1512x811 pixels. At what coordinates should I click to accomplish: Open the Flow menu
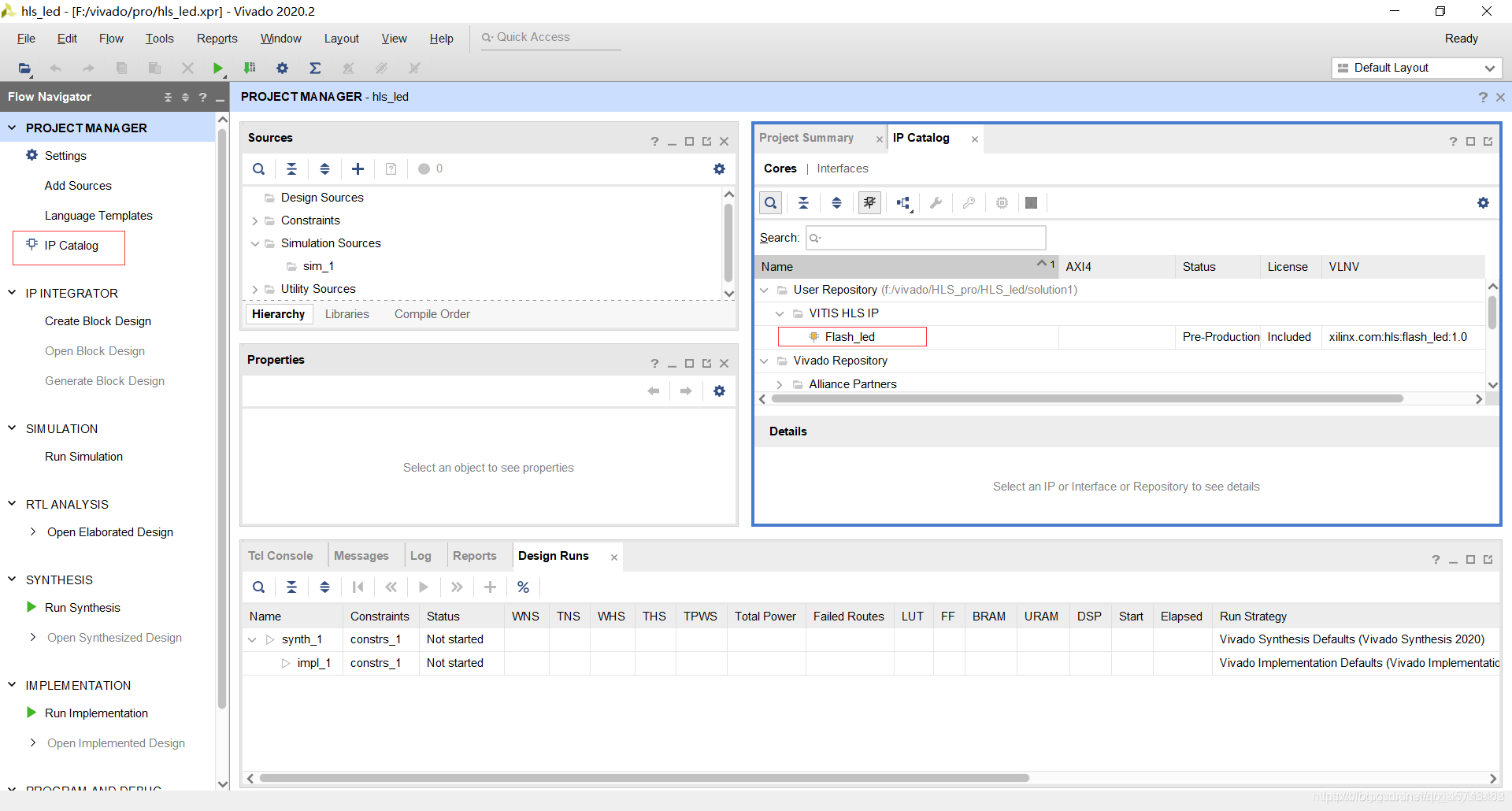click(x=111, y=39)
